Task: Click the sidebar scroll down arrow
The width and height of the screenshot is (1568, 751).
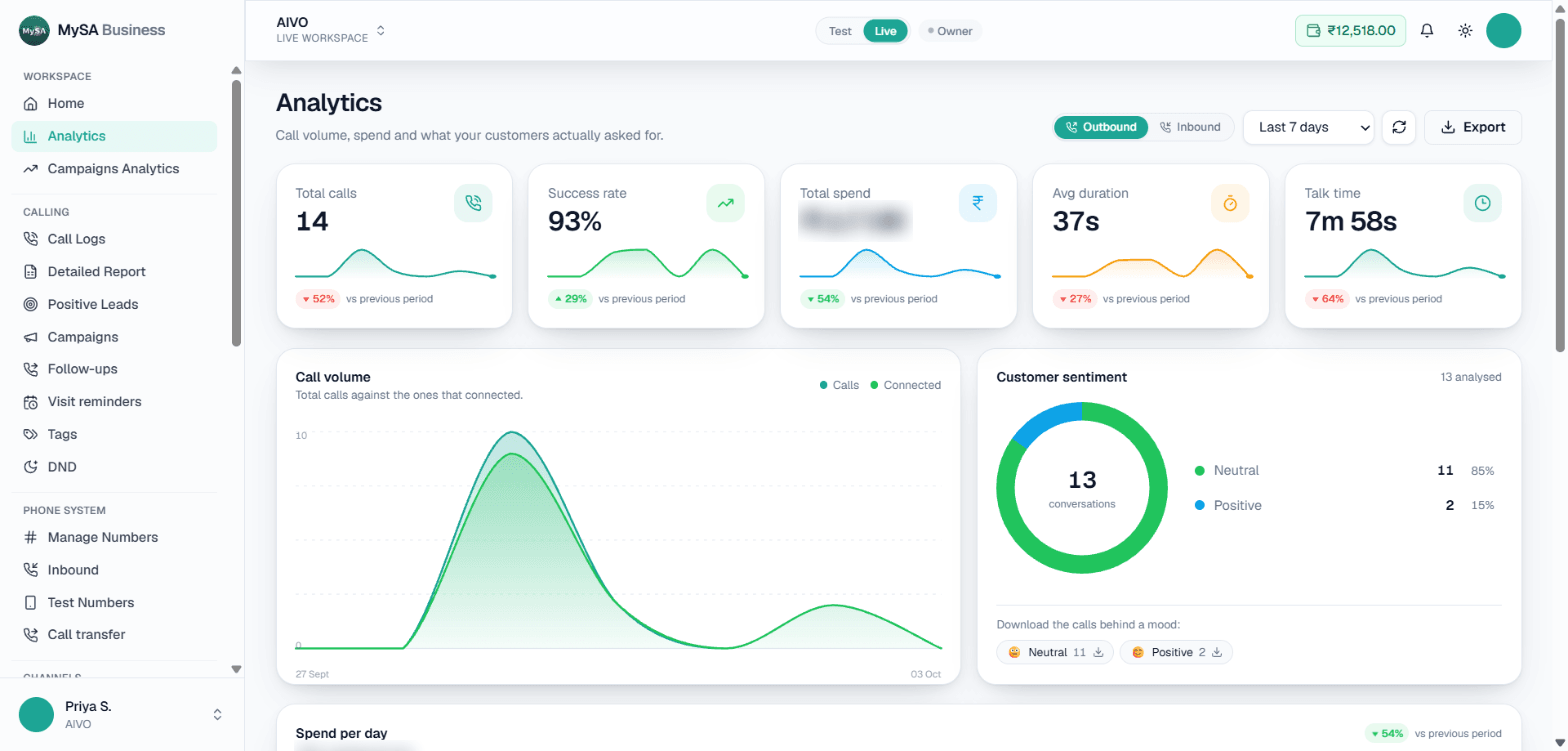Action: click(x=236, y=669)
